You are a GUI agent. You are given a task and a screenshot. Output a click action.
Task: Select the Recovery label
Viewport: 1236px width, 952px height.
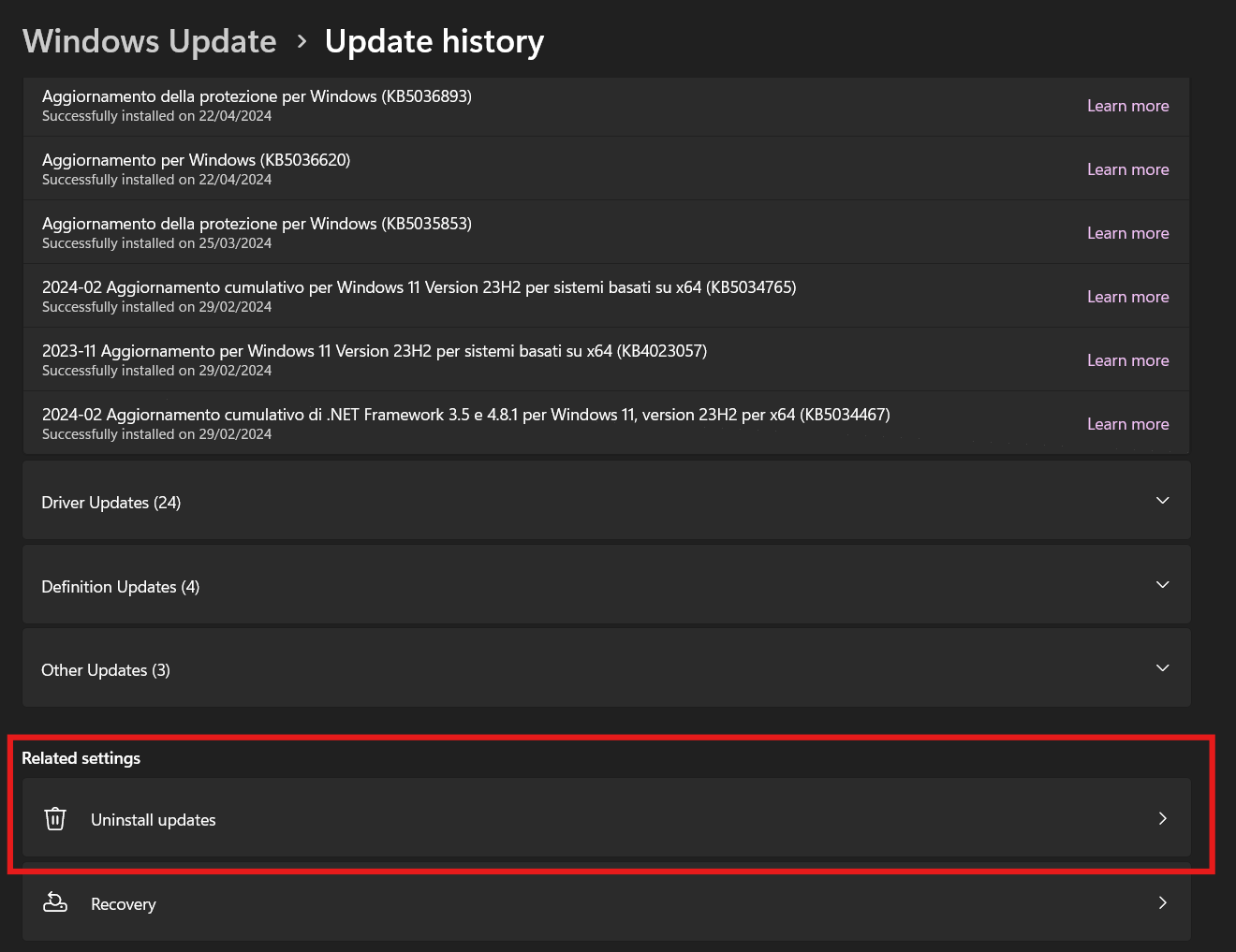[x=124, y=904]
